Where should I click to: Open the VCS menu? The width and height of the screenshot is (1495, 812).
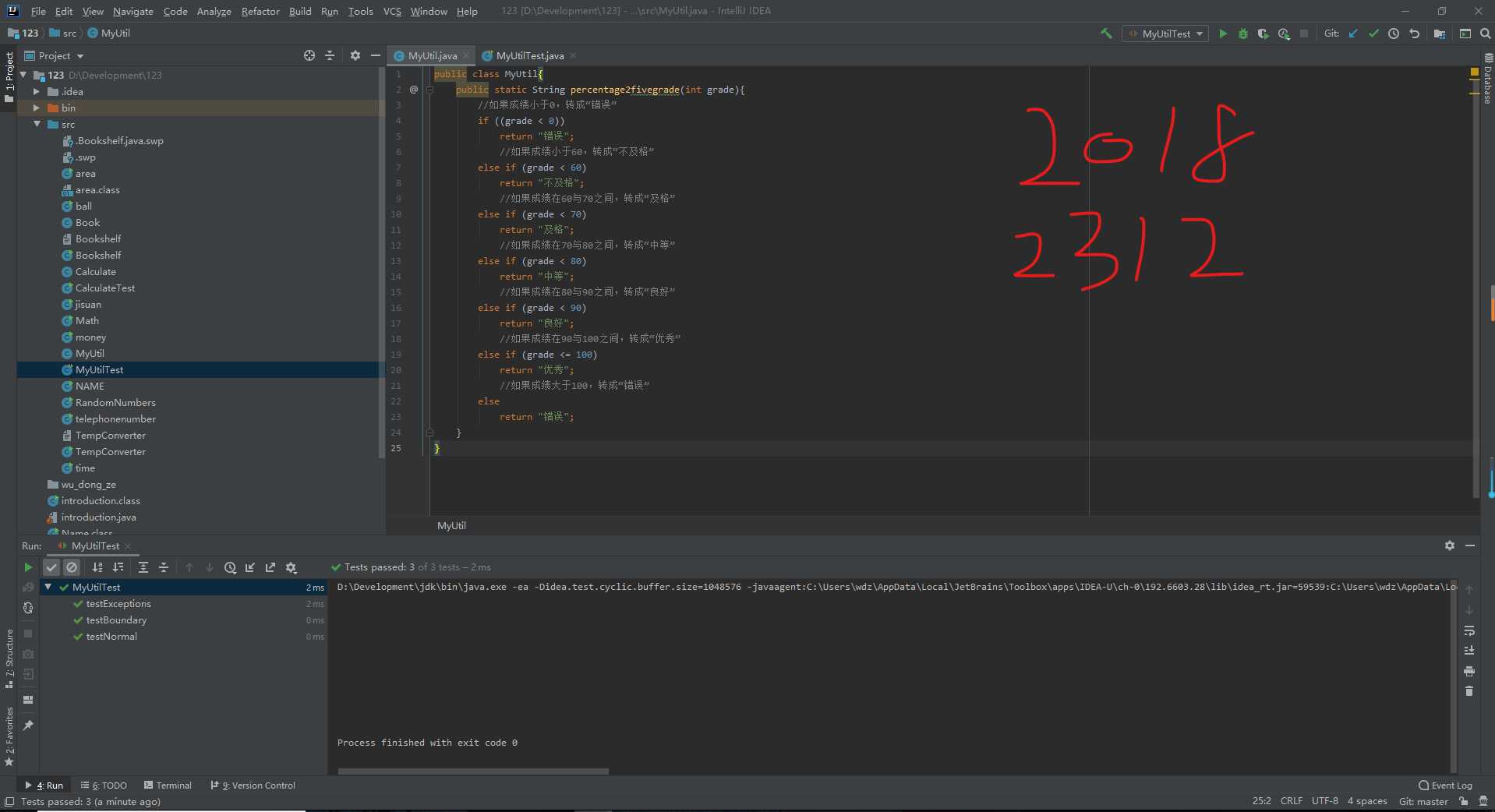[392, 11]
